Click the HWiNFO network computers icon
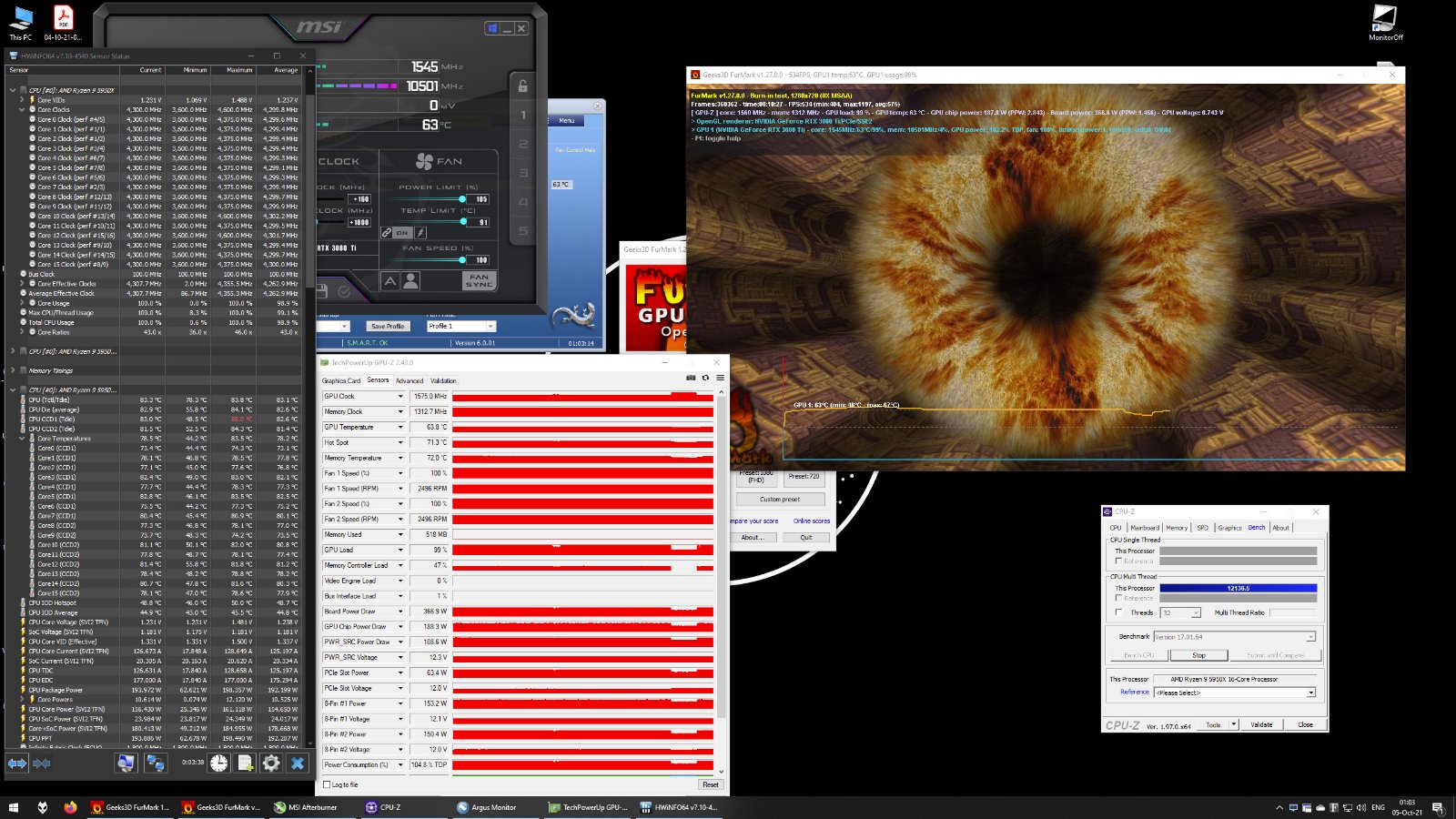This screenshot has width=1456, height=819. (x=156, y=763)
